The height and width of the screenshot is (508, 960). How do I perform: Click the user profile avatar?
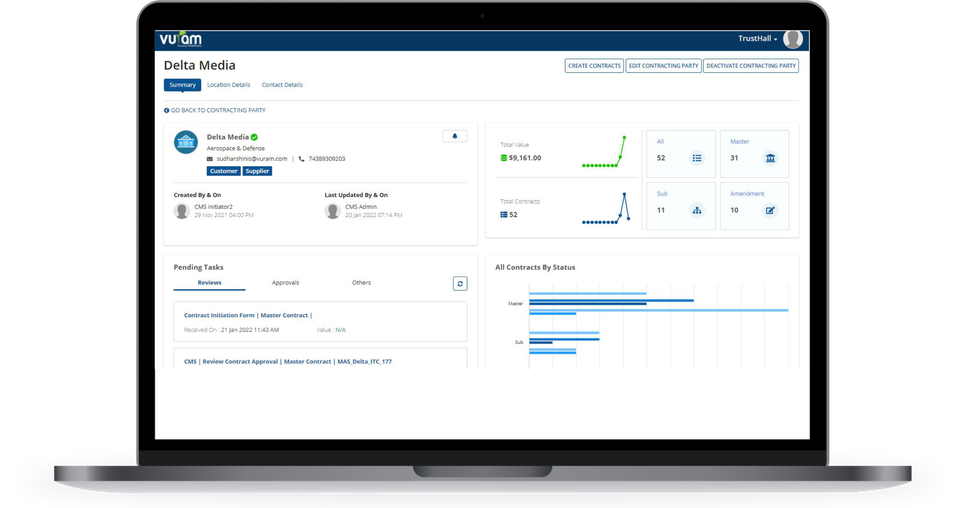point(793,39)
